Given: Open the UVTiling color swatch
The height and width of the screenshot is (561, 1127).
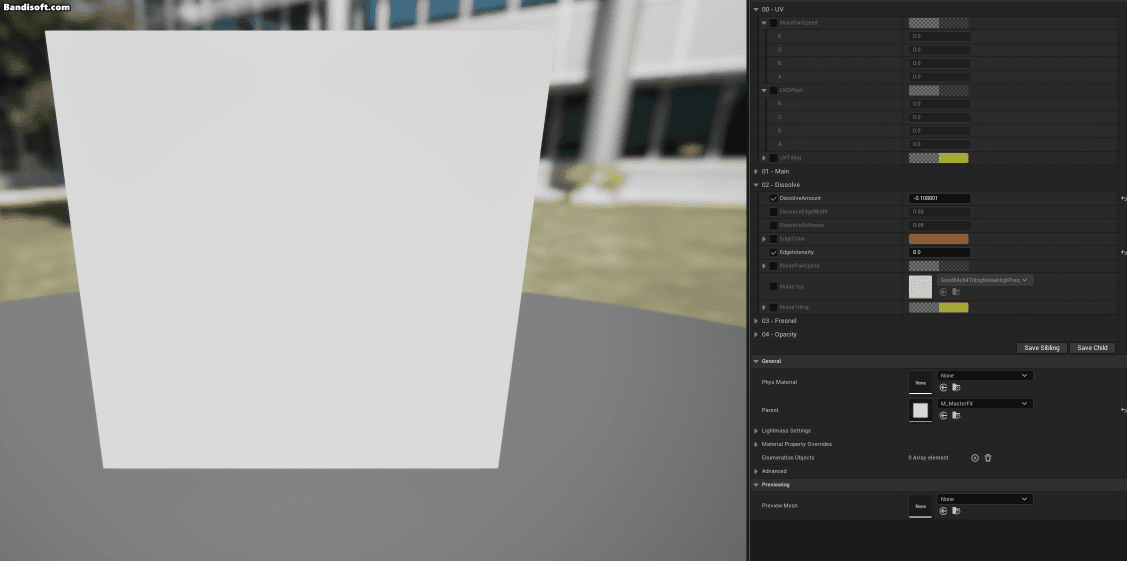Looking at the screenshot, I should click(x=939, y=158).
